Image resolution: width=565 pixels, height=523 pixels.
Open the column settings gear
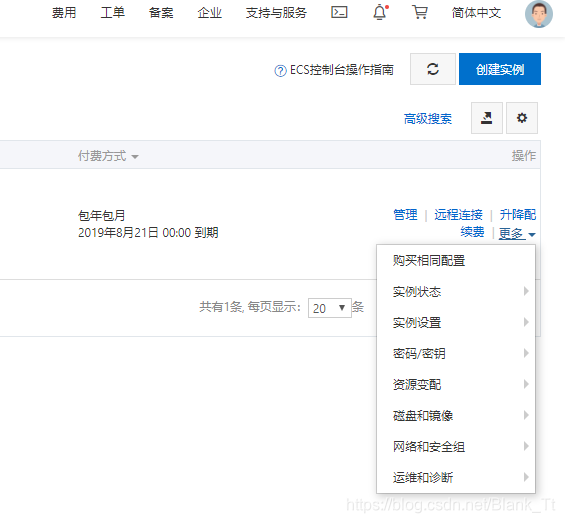[522, 118]
